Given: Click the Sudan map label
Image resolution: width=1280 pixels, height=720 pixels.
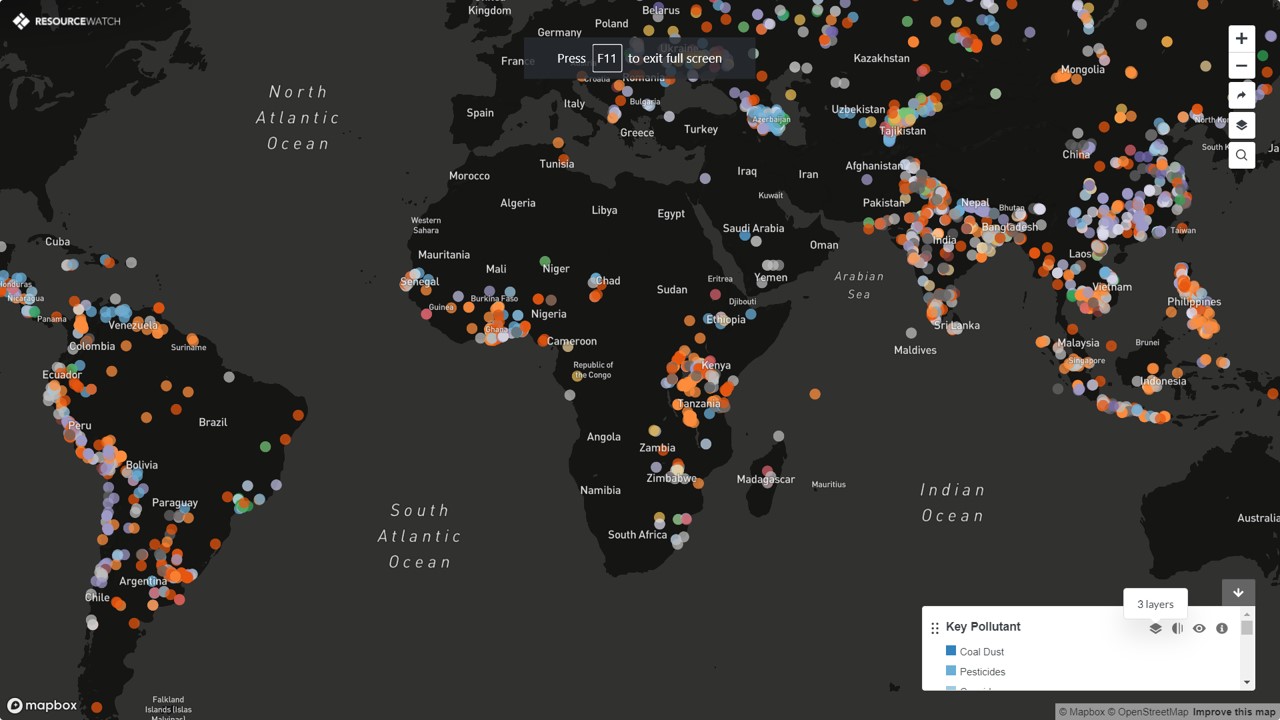Looking at the screenshot, I should [672, 290].
